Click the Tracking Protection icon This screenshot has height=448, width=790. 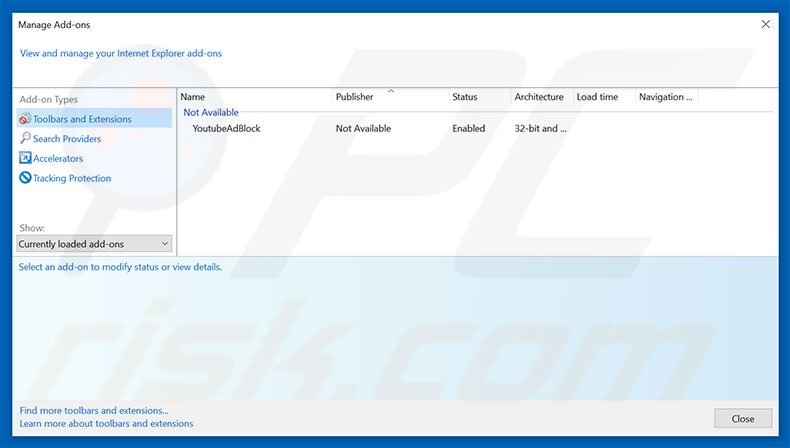point(25,178)
